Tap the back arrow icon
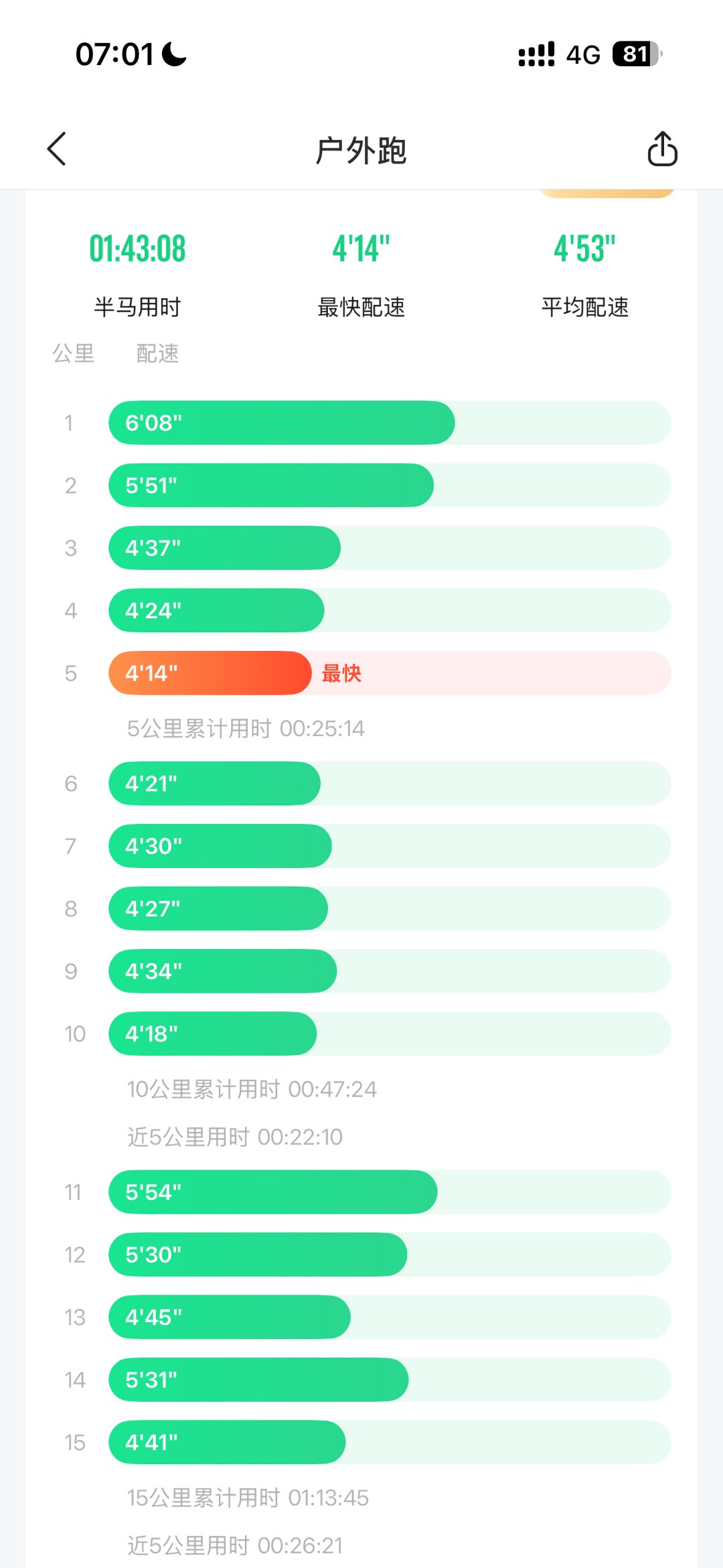 point(57,149)
